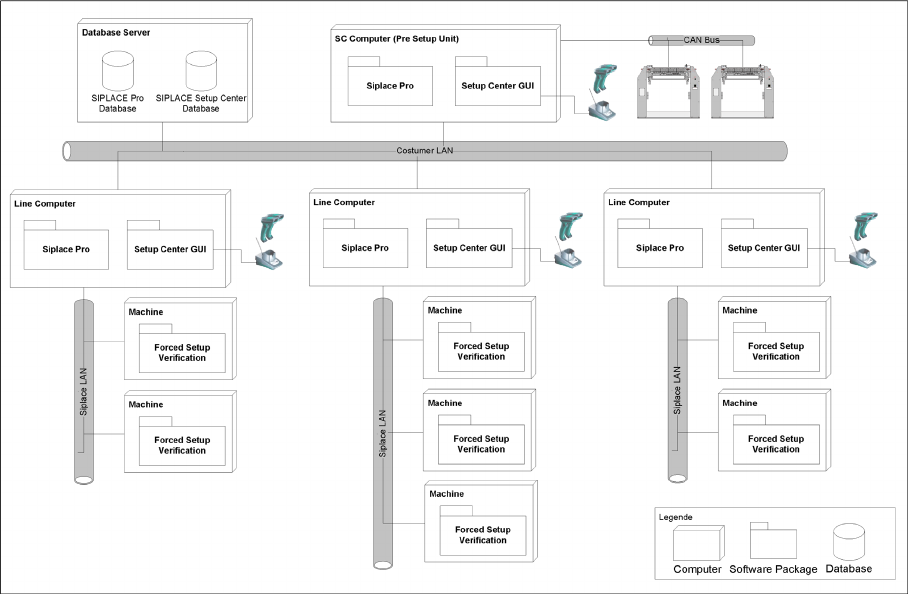The height and width of the screenshot is (594, 908).
Task: Click the Costumer LAN pipe
Action: point(424,151)
